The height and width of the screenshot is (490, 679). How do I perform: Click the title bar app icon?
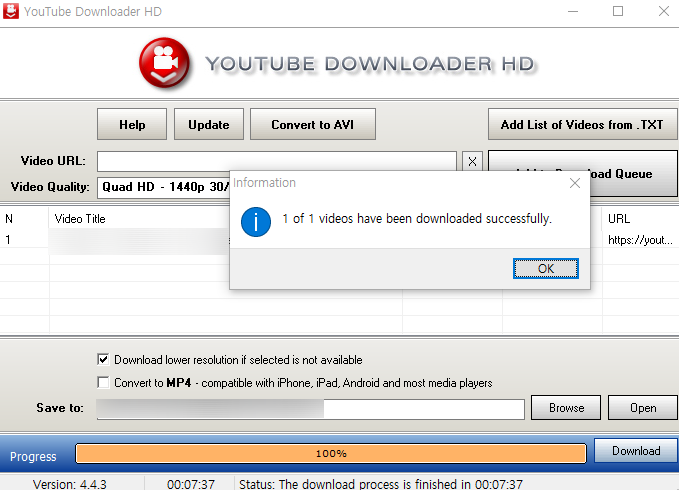point(10,11)
